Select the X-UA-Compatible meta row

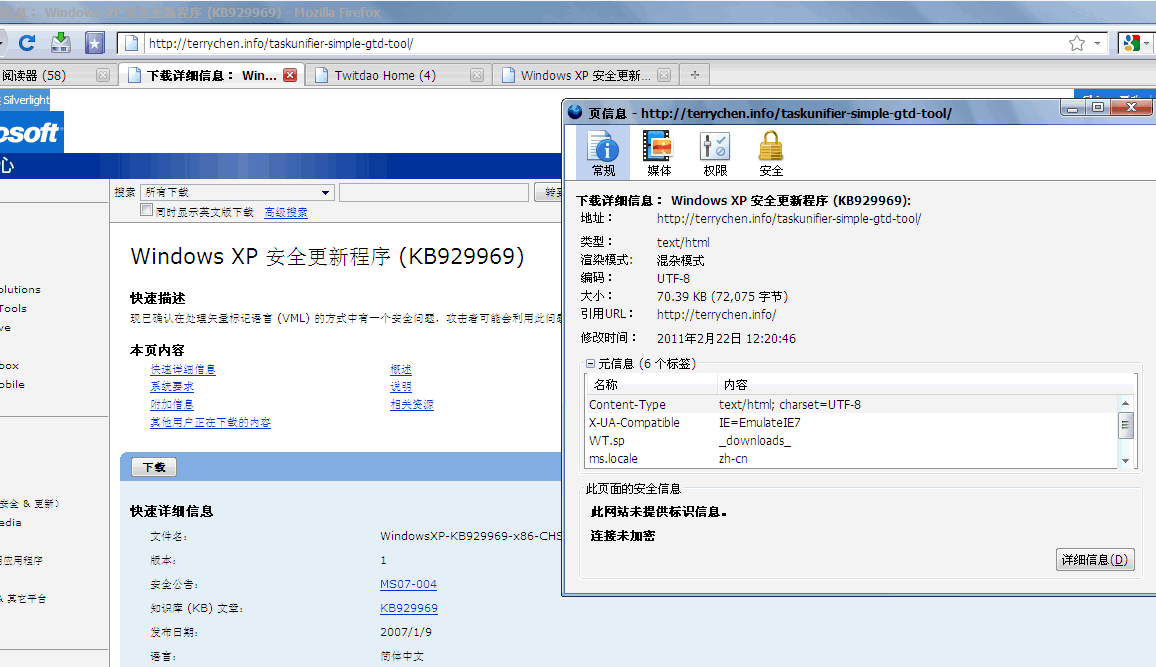pos(852,422)
